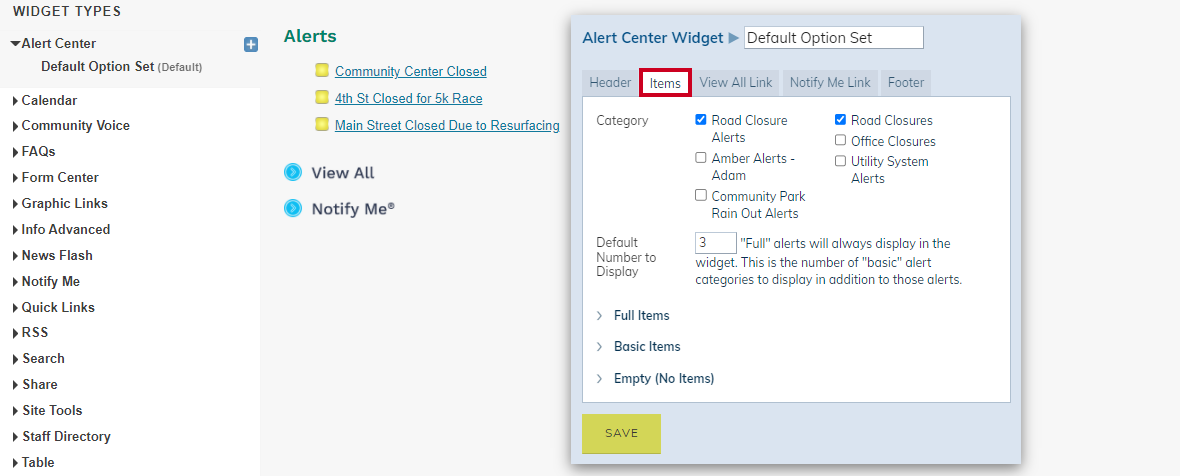Collapse the Alert Center widget type
This screenshot has width=1180, height=476.
coord(15,44)
